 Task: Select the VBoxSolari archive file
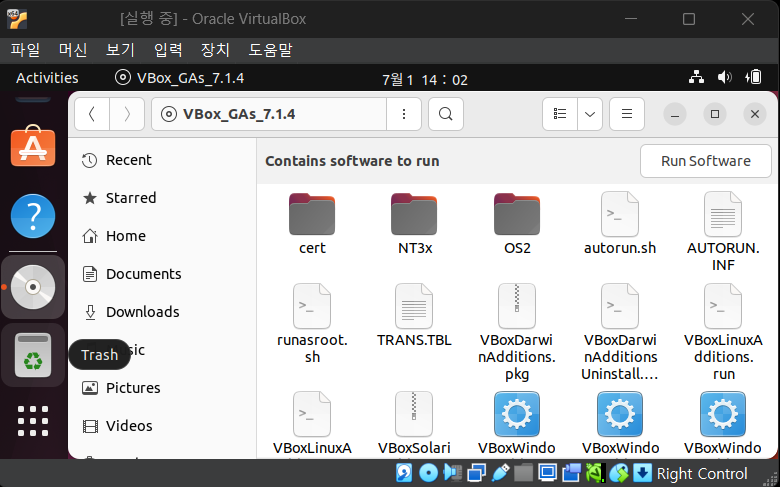click(x=414, y=424)
